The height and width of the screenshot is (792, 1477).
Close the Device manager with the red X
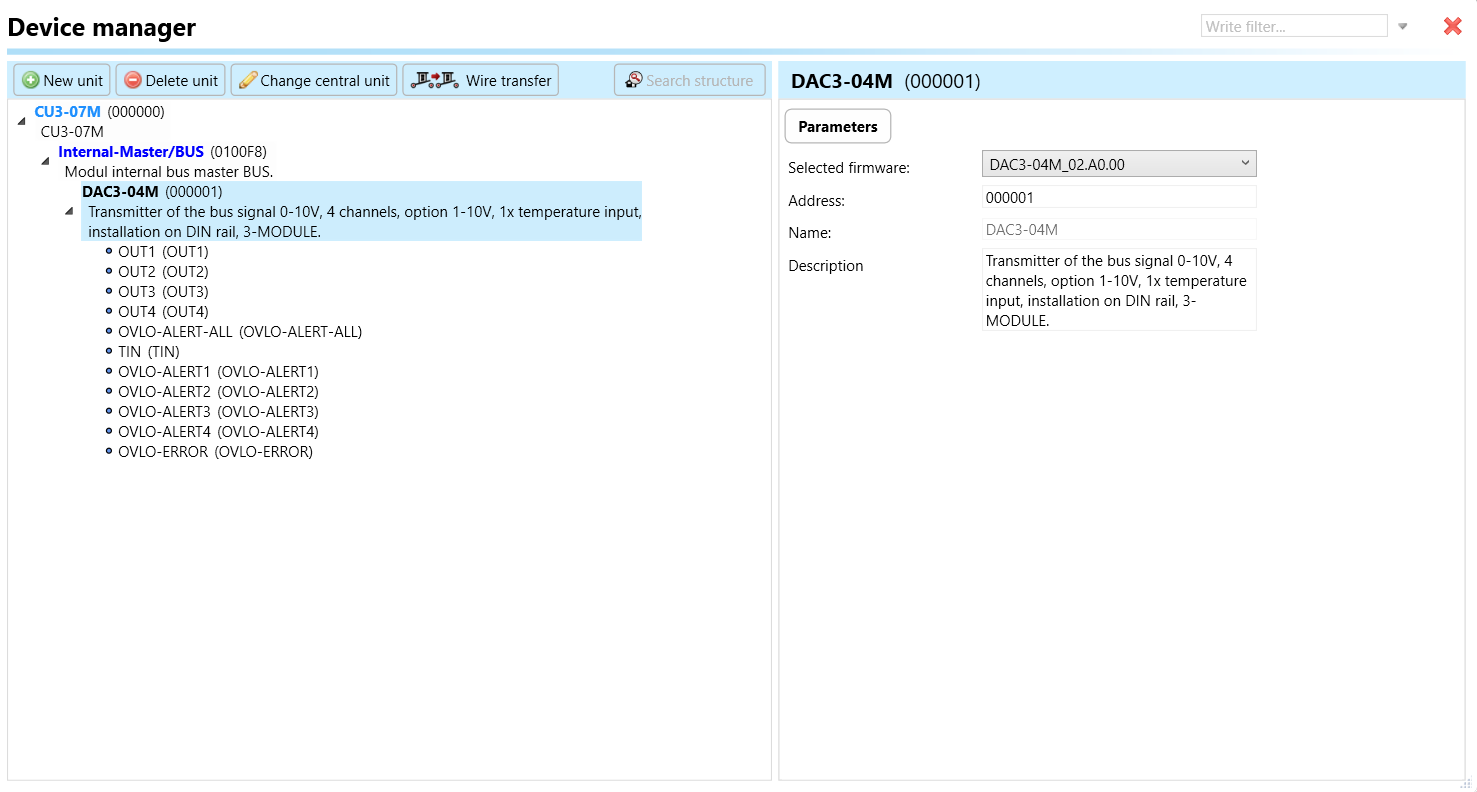(x=1452, y=27)
